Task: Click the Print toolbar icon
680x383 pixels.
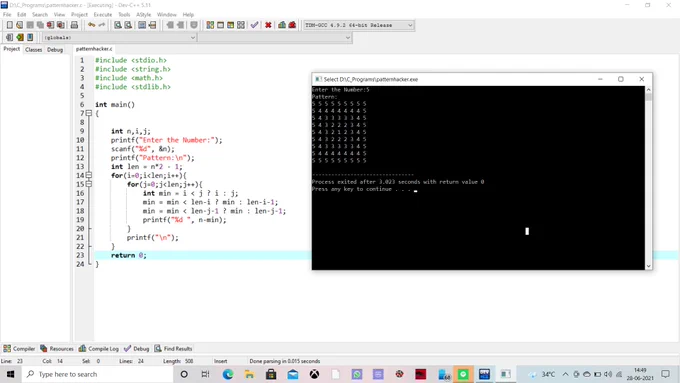Action: pyautogui.click(x=74, y=25)
